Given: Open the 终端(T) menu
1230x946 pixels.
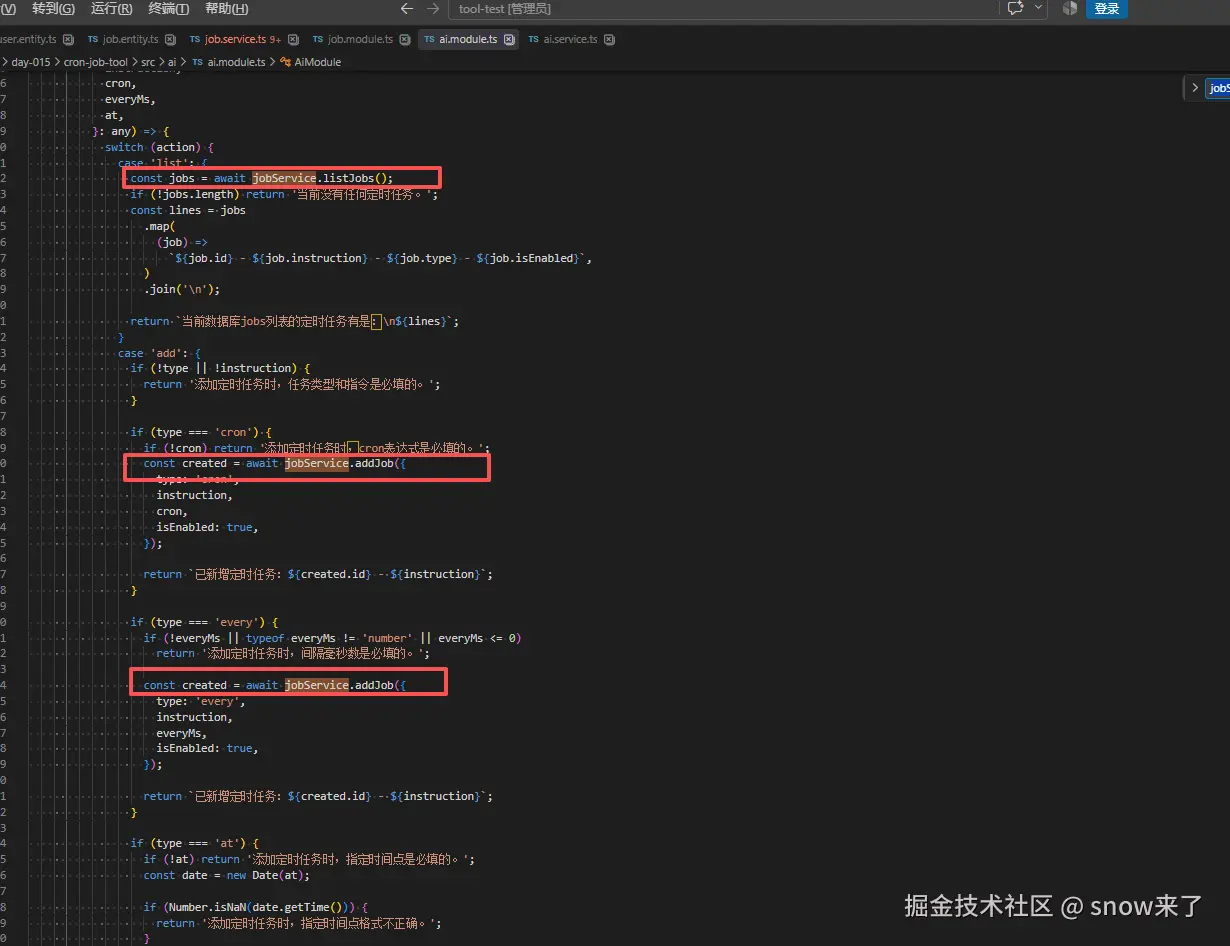Looking at the screenshot, I should pos(168,9).
